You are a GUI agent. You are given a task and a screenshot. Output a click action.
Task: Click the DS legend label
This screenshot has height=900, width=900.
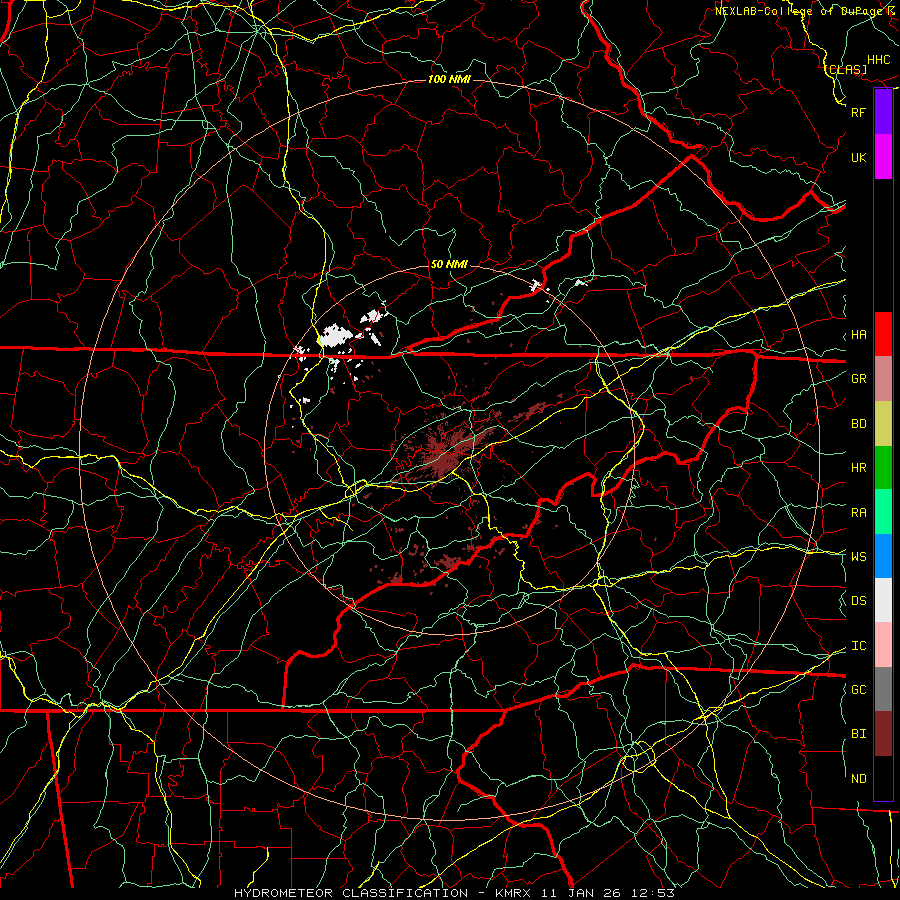[859, 601]
